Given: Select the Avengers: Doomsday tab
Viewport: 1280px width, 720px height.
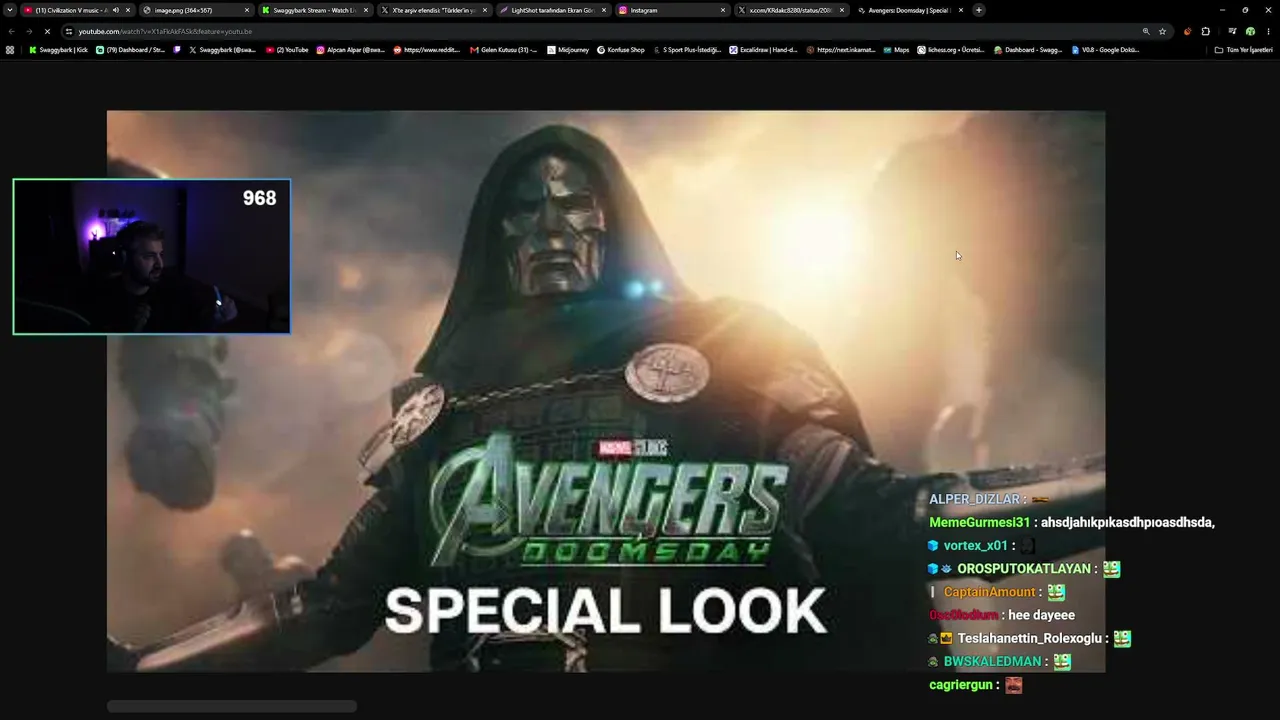Looking at the screenshot, I should (909, 10).
